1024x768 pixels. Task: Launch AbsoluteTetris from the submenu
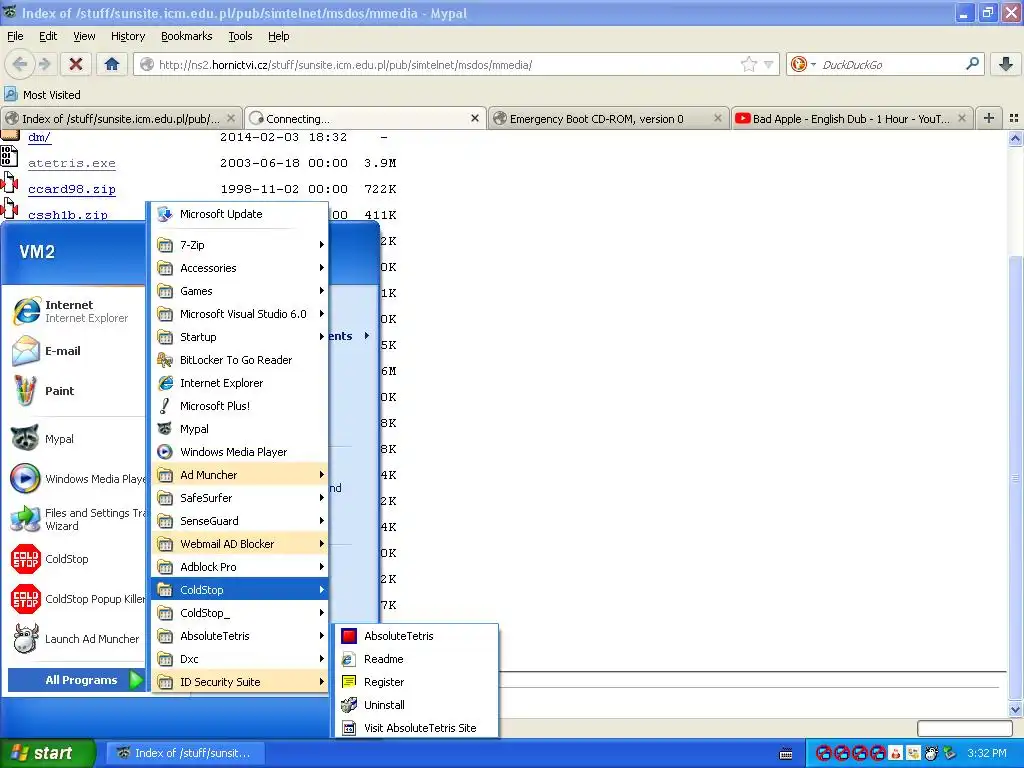click(x=416, y=636)
